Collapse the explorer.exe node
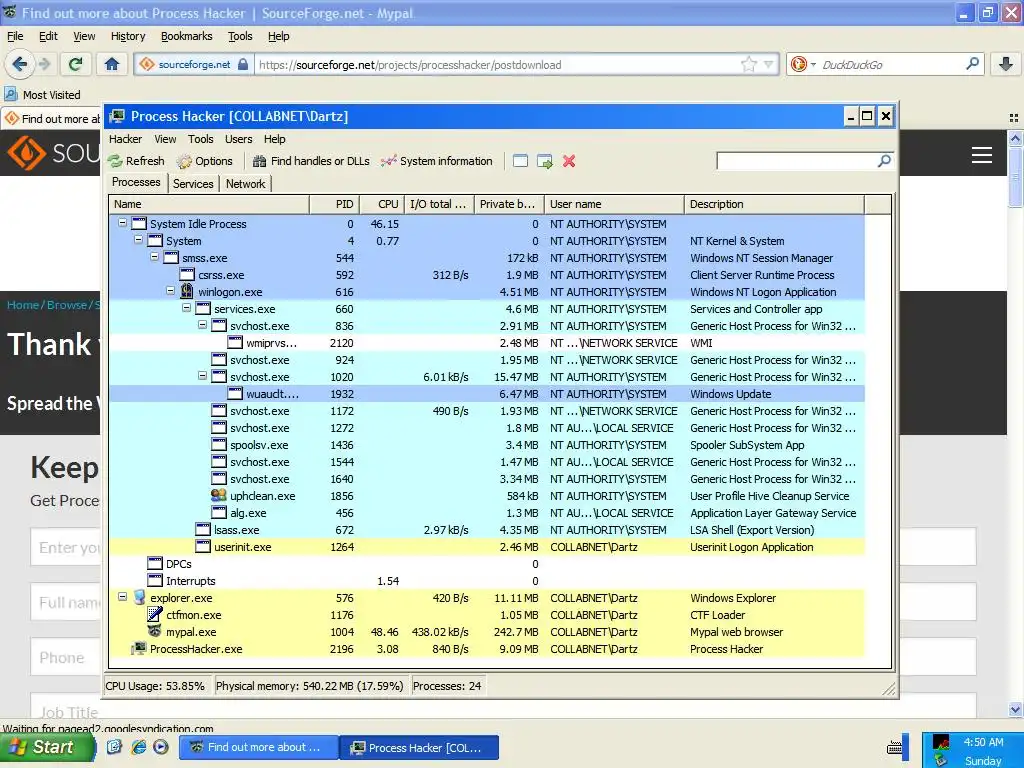The image size is (1024, 768). click(122, 597)
